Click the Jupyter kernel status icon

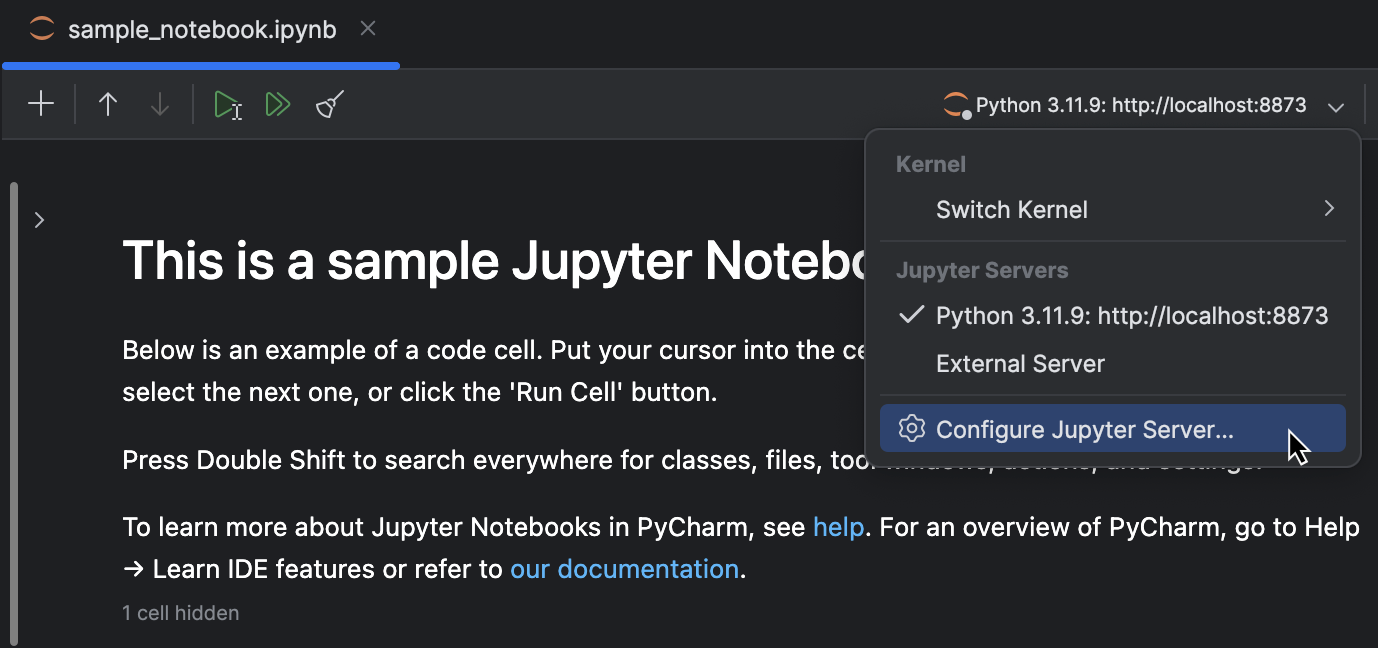955,104
